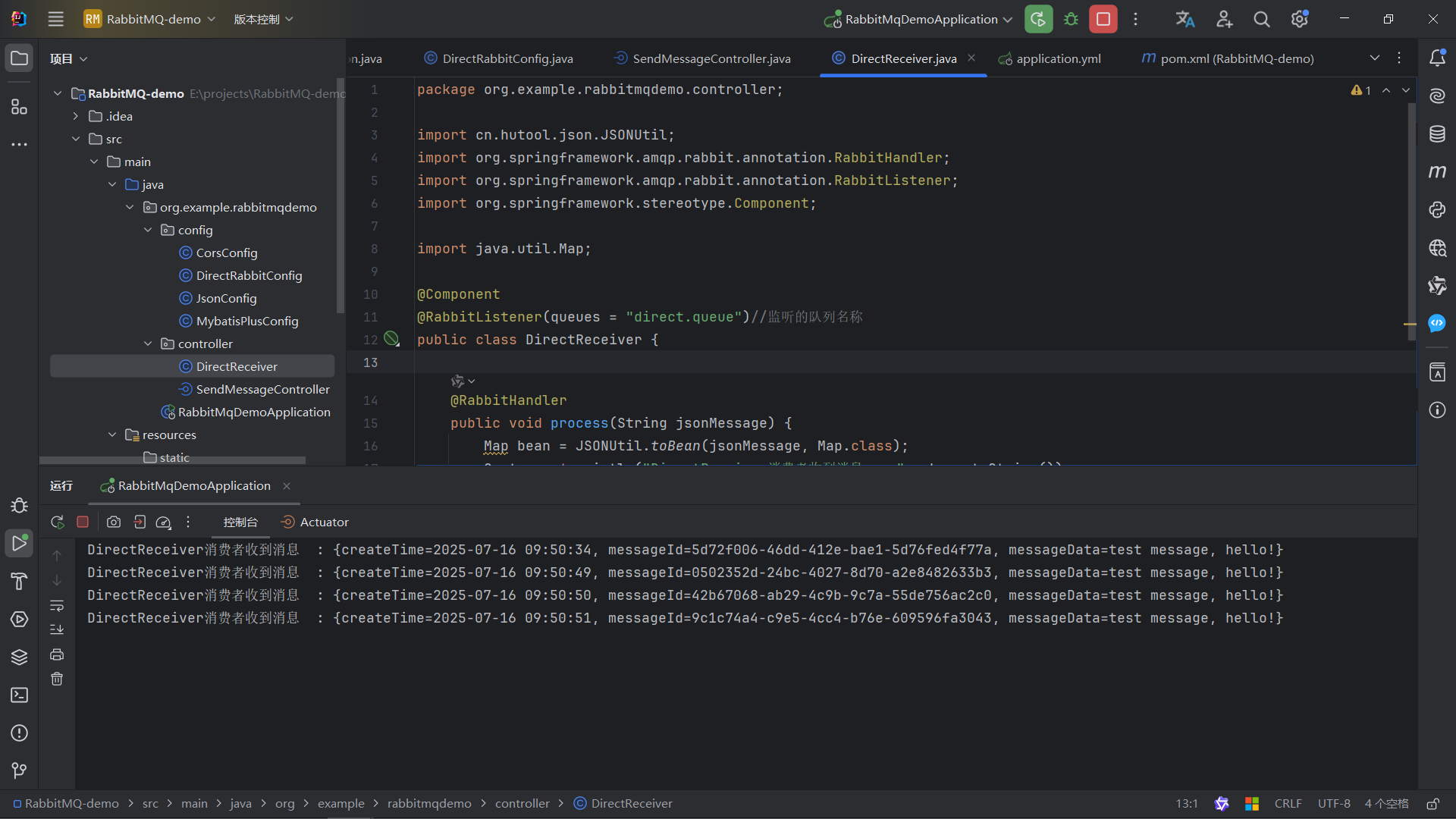Click the Debug bug icon in top toolbar
This screenshot has height=819, width=1456.
tap(1071, 19)
